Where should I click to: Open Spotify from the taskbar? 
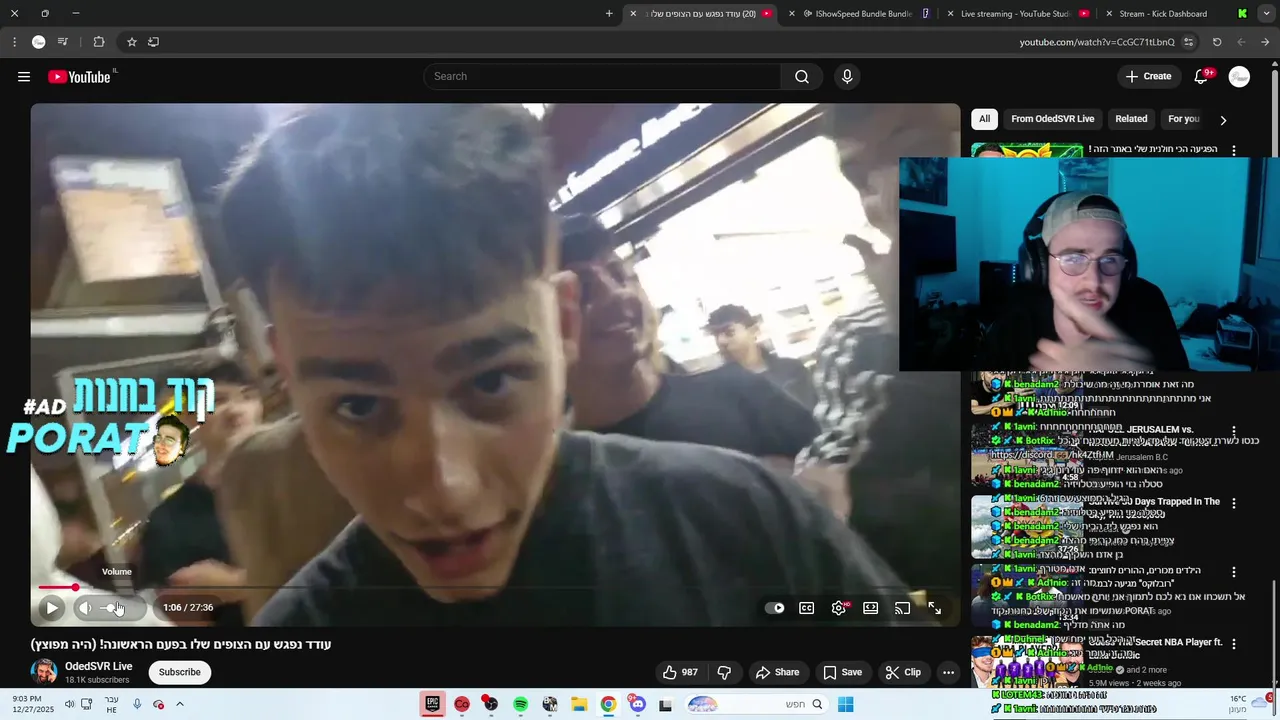tap(520, 705)
